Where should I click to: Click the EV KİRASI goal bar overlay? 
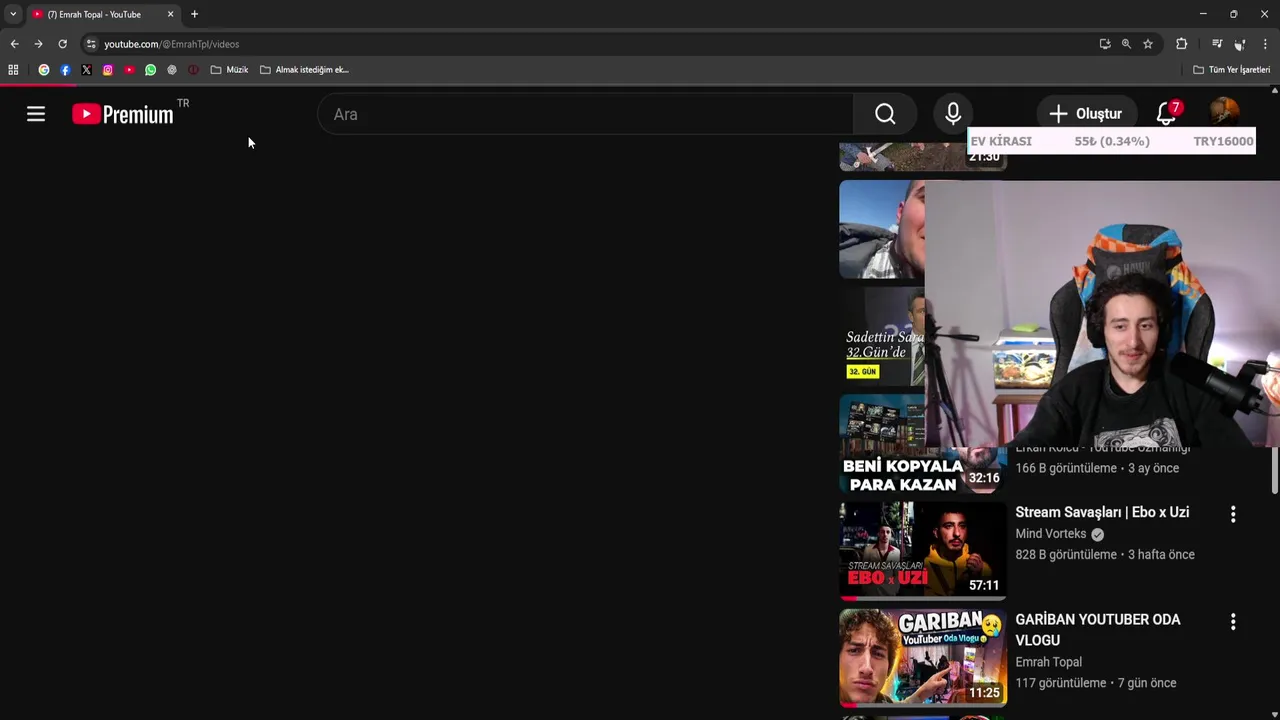click(x=1111, y=141)
